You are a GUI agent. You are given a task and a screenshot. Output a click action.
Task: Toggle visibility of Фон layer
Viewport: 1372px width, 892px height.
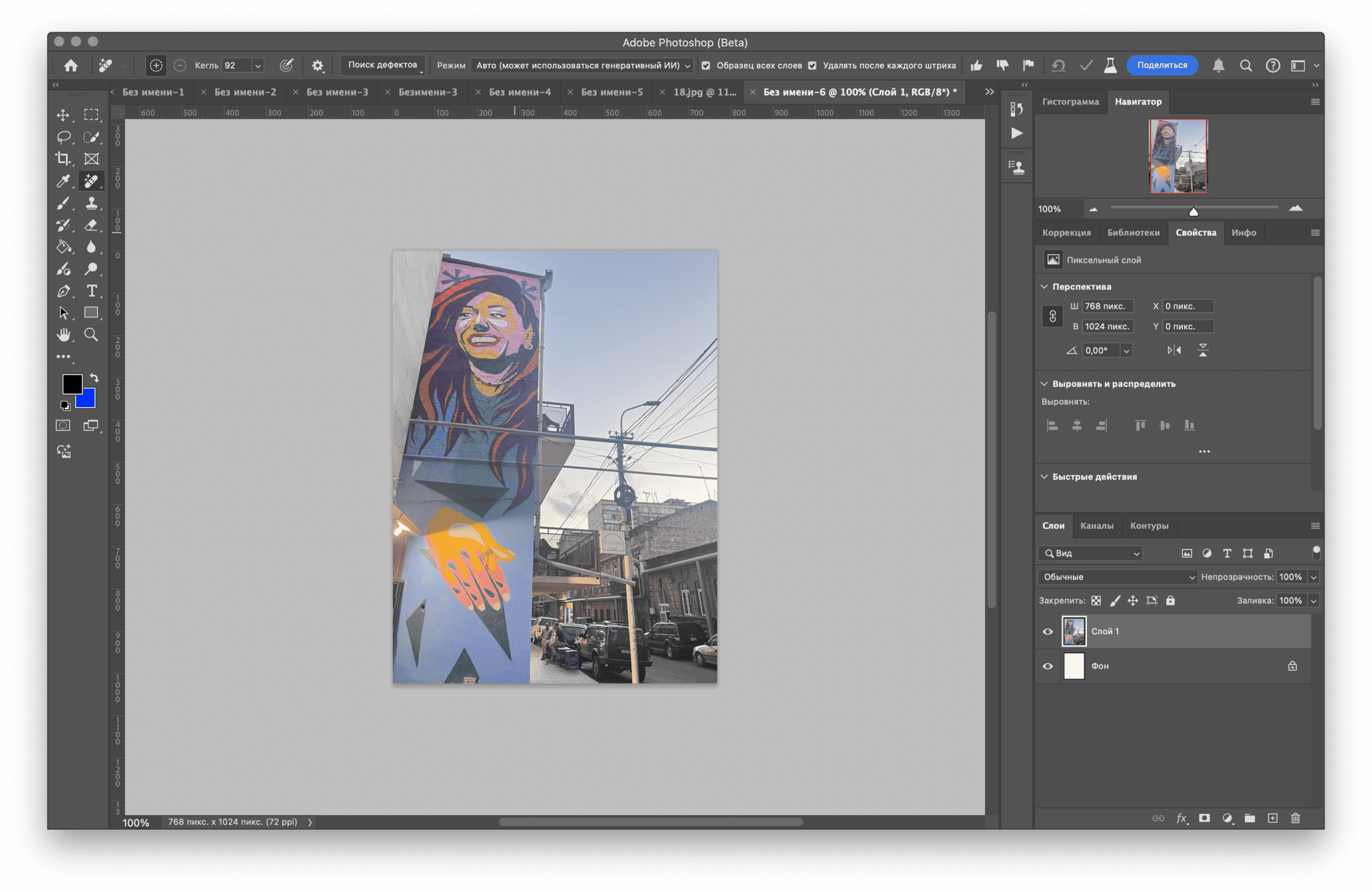(1047, 665)
